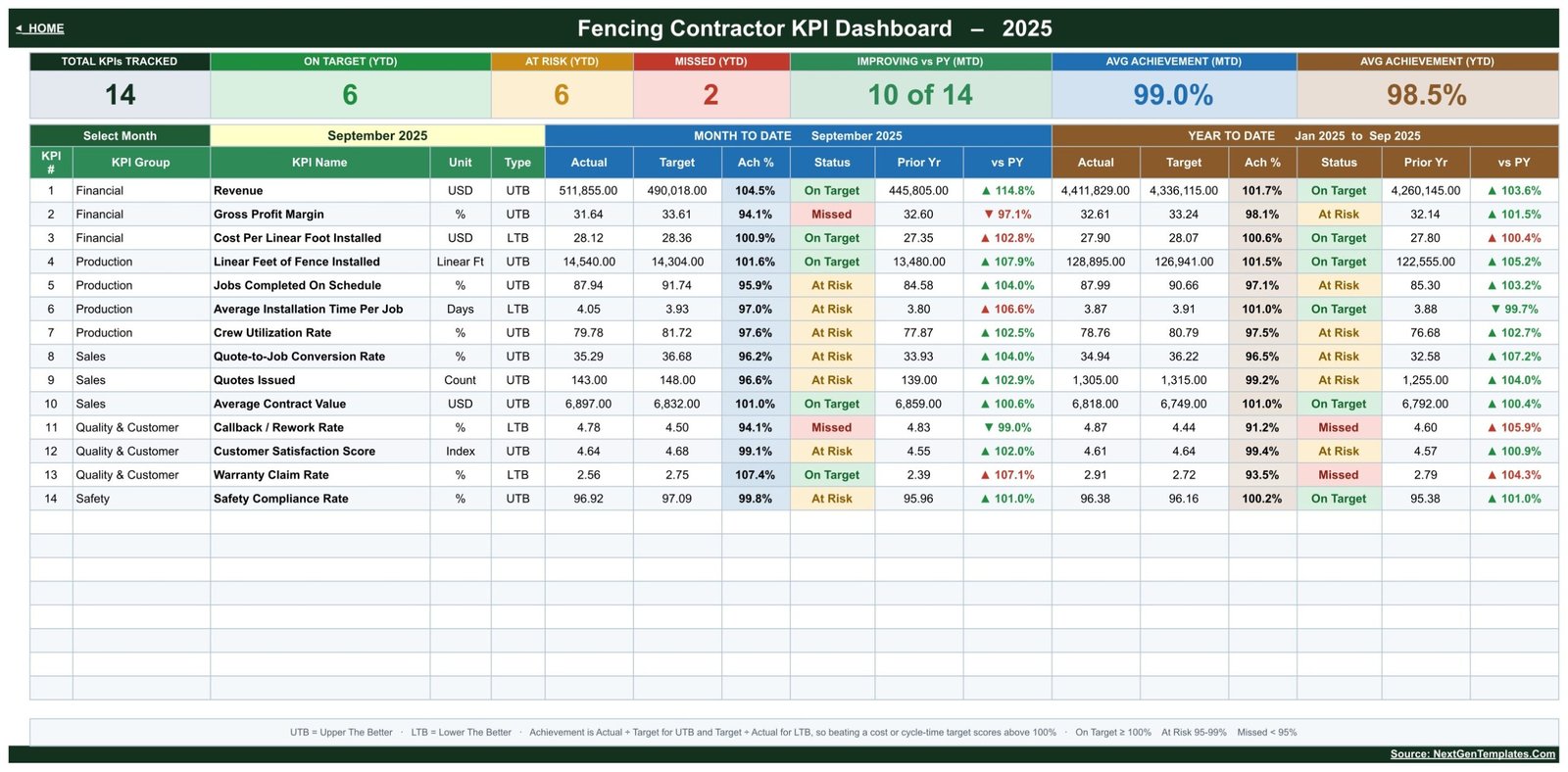Click the MTD Missed status for Gross Profit Margin

832,215
